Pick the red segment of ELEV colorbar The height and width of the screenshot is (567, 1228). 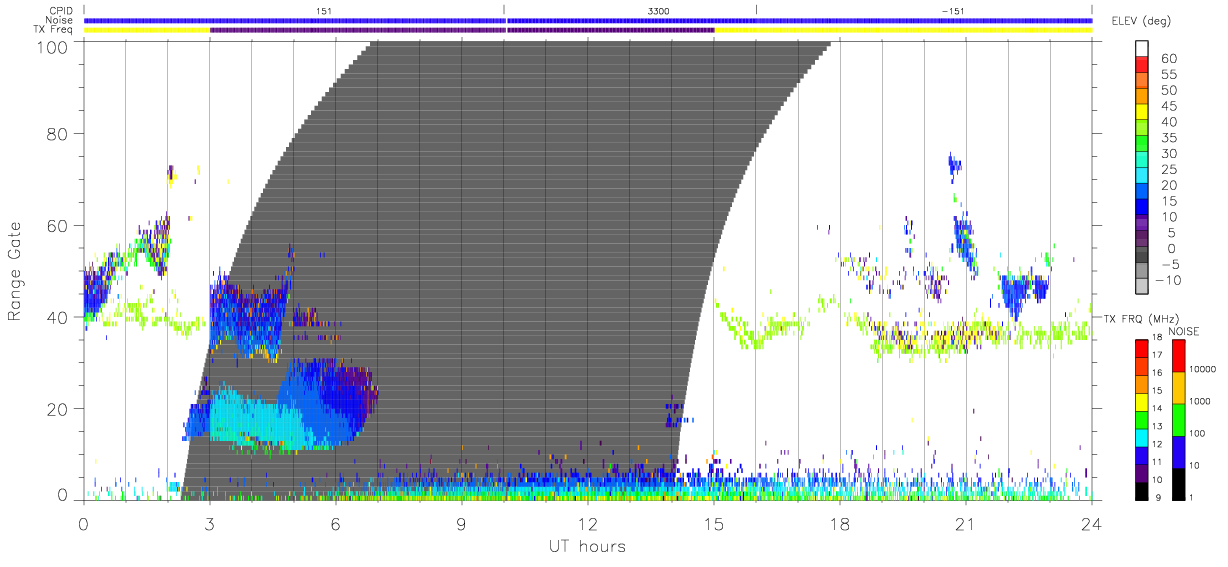[x=1142, y=66]
